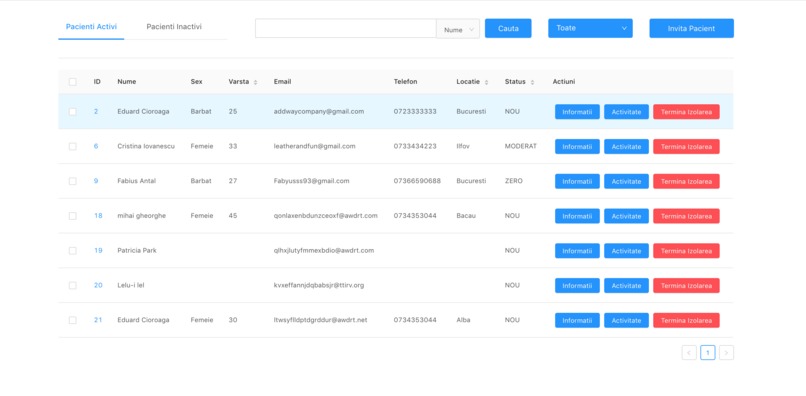Click the ZERO status cell
Image resolution: width=806 pixels, height=396 pixels.
coord(514,181)
